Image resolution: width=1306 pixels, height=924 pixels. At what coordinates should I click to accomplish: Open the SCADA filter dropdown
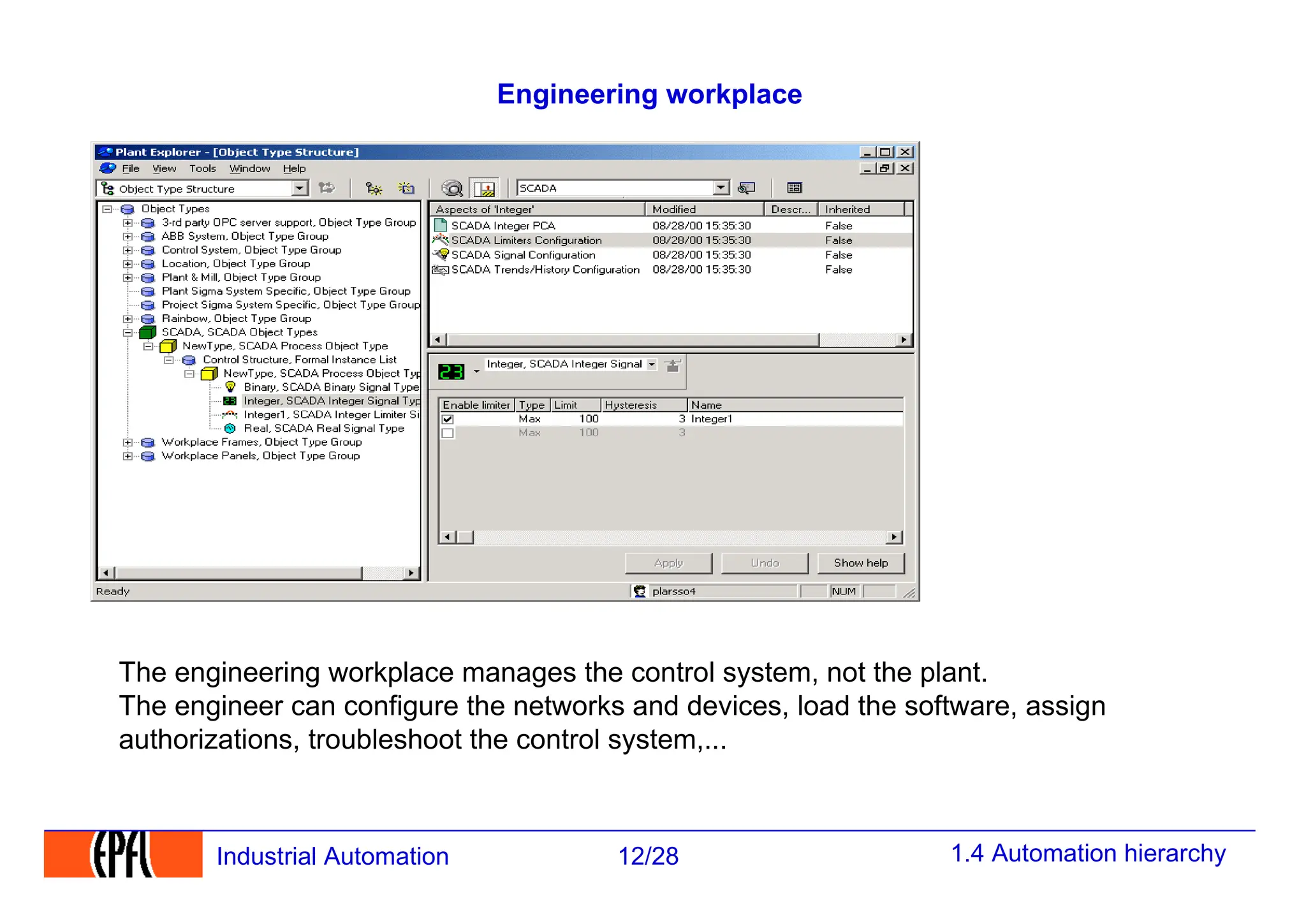click(721, 187)
